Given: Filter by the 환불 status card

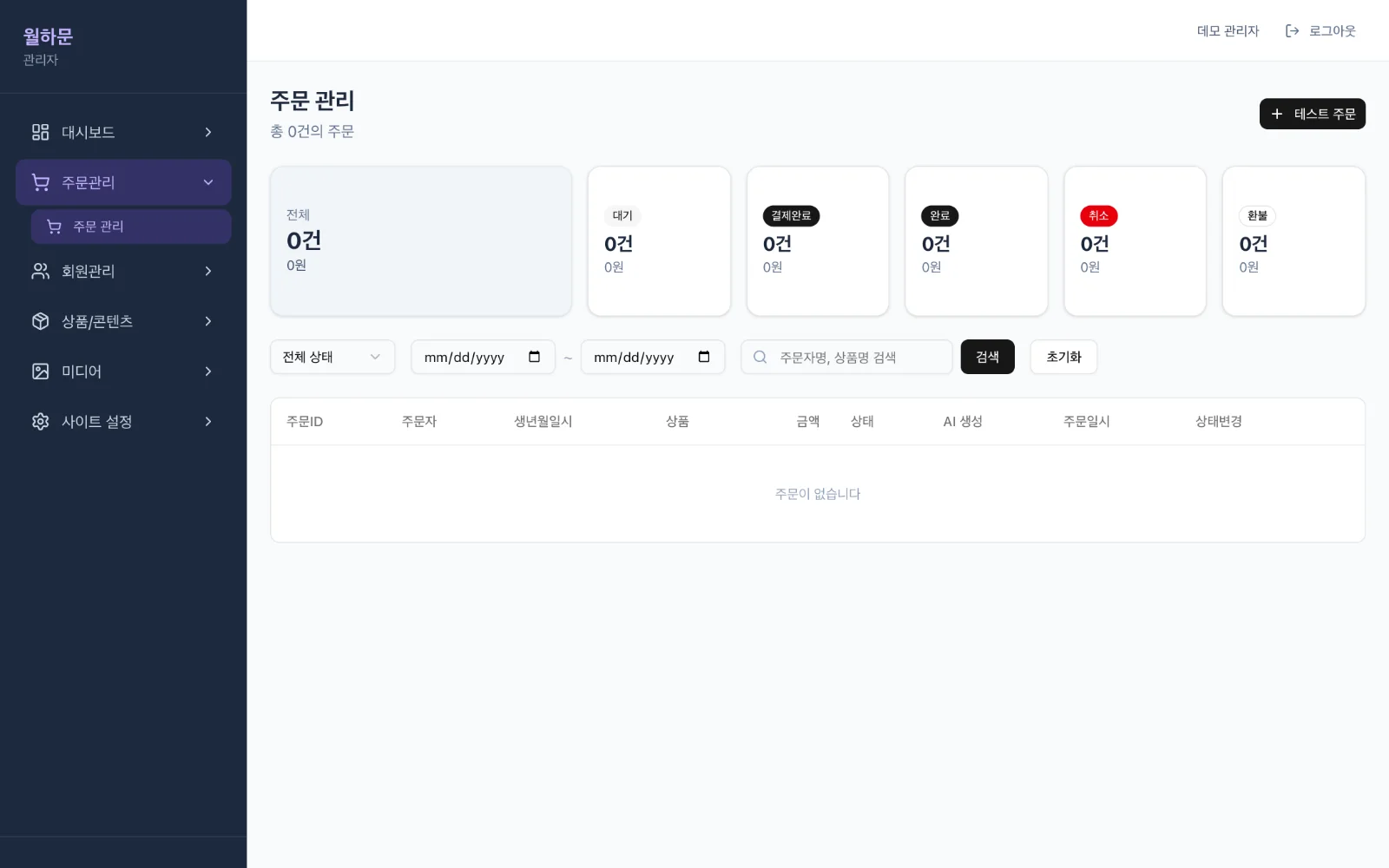Looking at the screenshot, I should pyautogui.click(x=1294, y=241).
